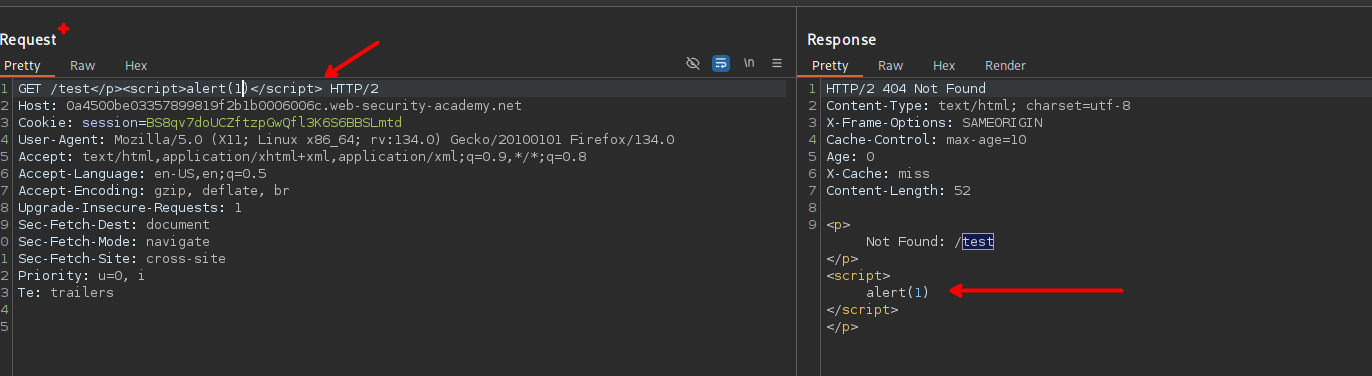Toggle hide non-printable characters eye icon
Image resolution: width=1372 pixels, height=376 pixels.
692,64
